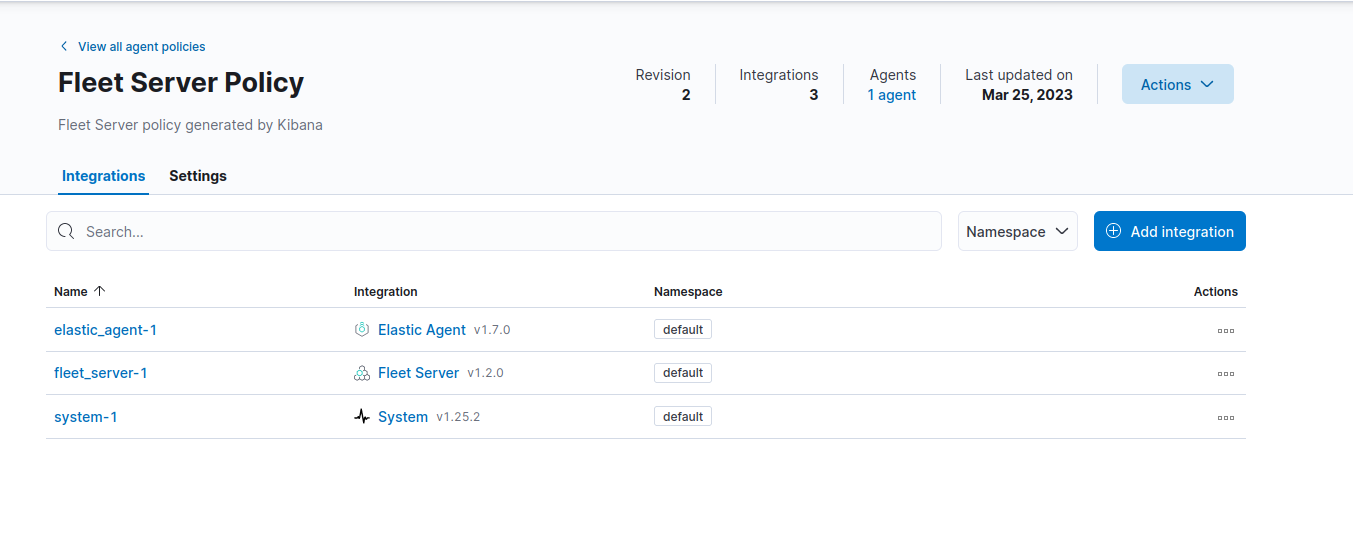This screenshot has width=1353, height=556.
Task: Expand the Namespace filter dropdown
Action: (1018, 231)
